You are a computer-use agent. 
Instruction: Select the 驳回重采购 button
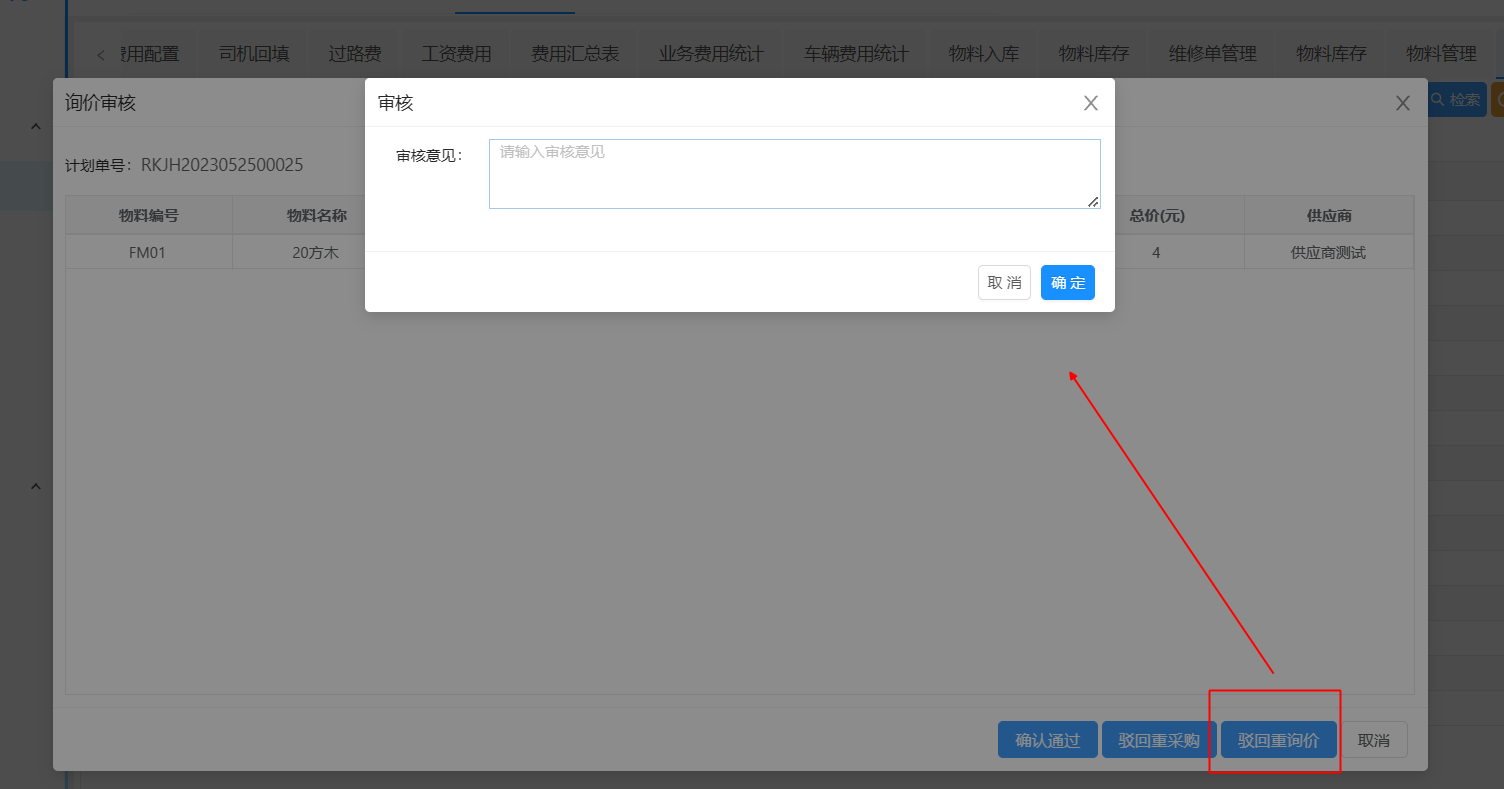pyautogui.click(x=1158, y=740)
